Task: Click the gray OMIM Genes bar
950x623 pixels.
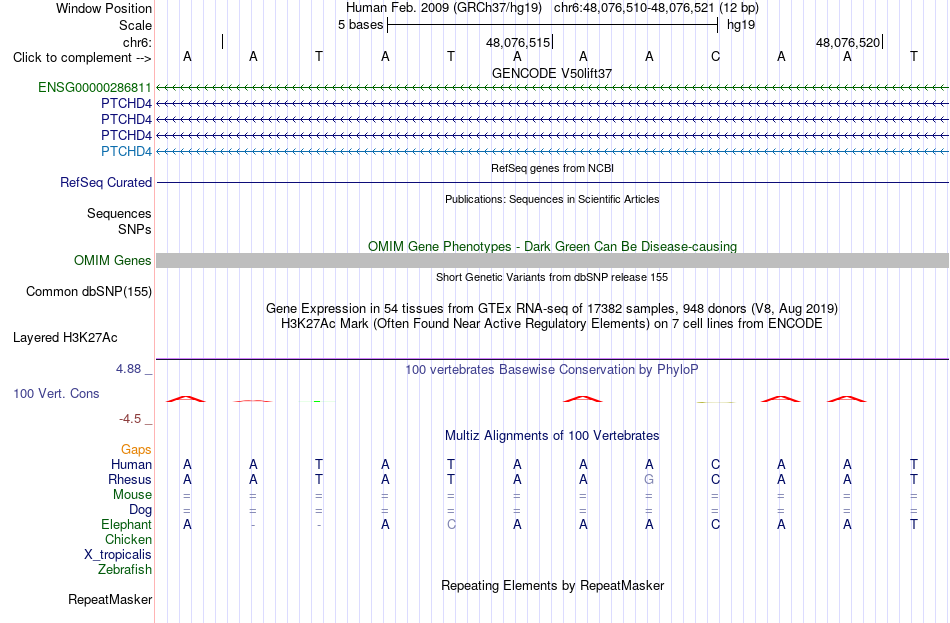Action: coord(552,261)
